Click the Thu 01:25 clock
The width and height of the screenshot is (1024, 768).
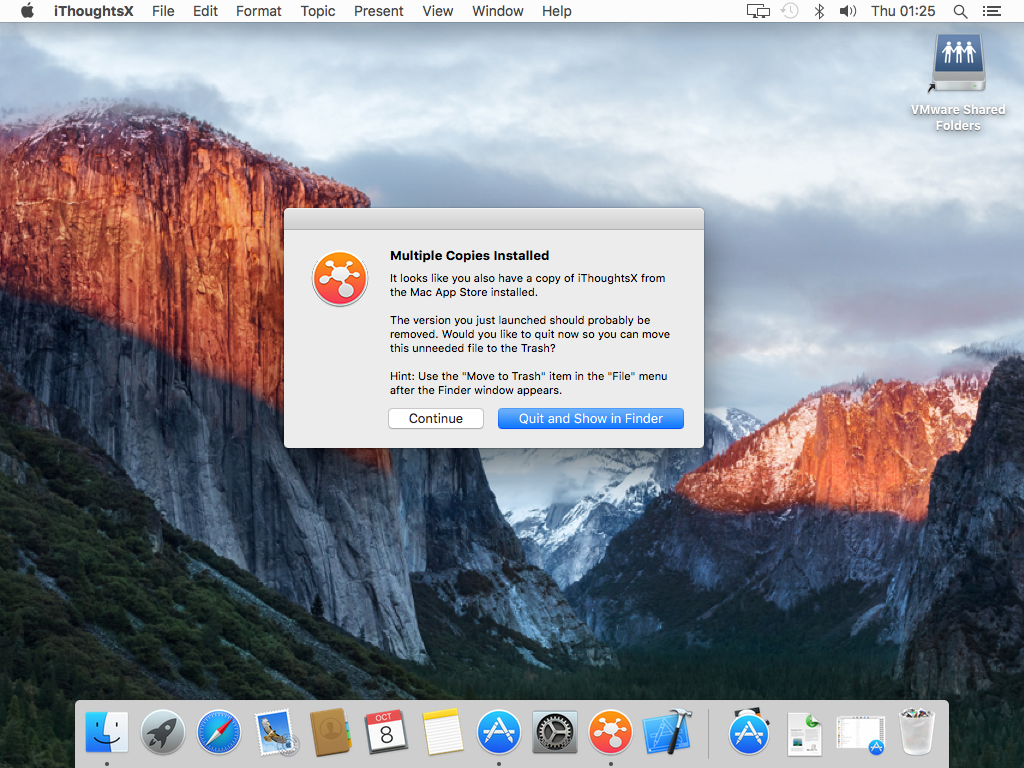point(903,11)
